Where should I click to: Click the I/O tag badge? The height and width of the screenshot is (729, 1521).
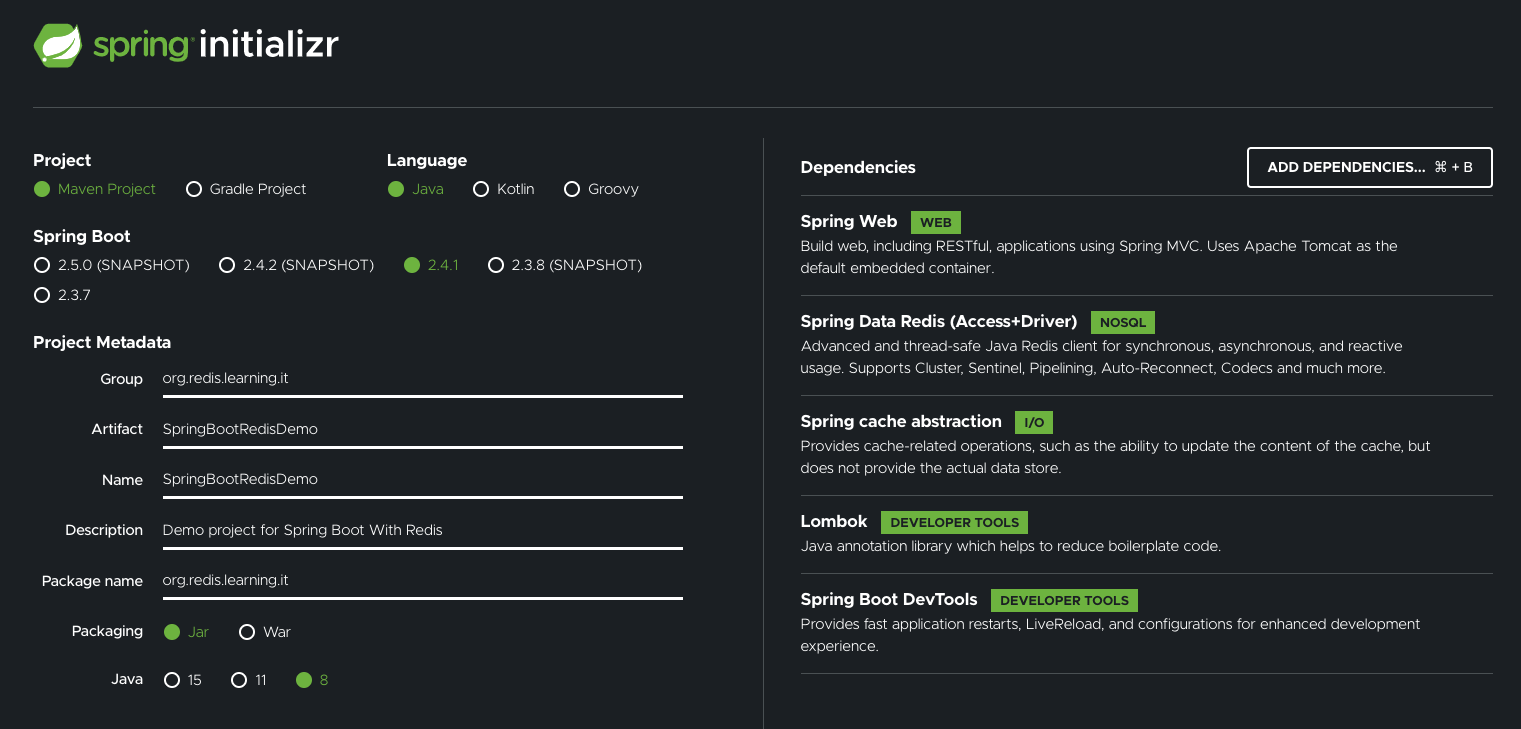tap(1034, 422)
